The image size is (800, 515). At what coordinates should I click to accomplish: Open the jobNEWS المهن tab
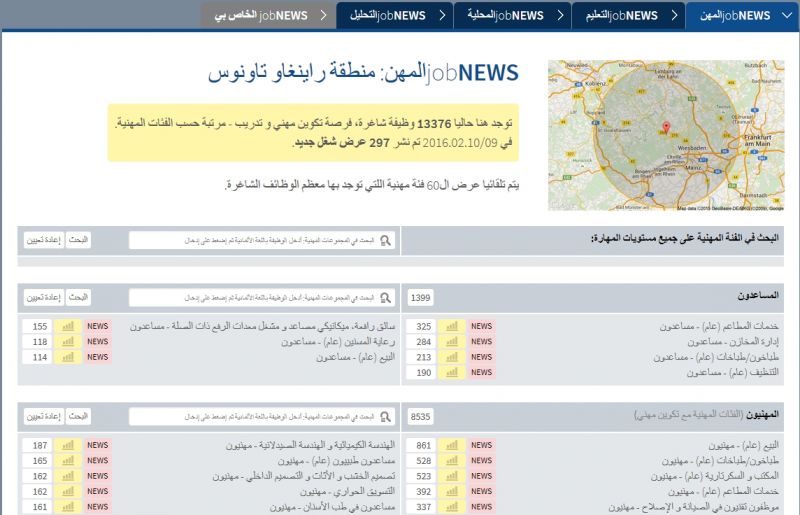tap(742, 15)
